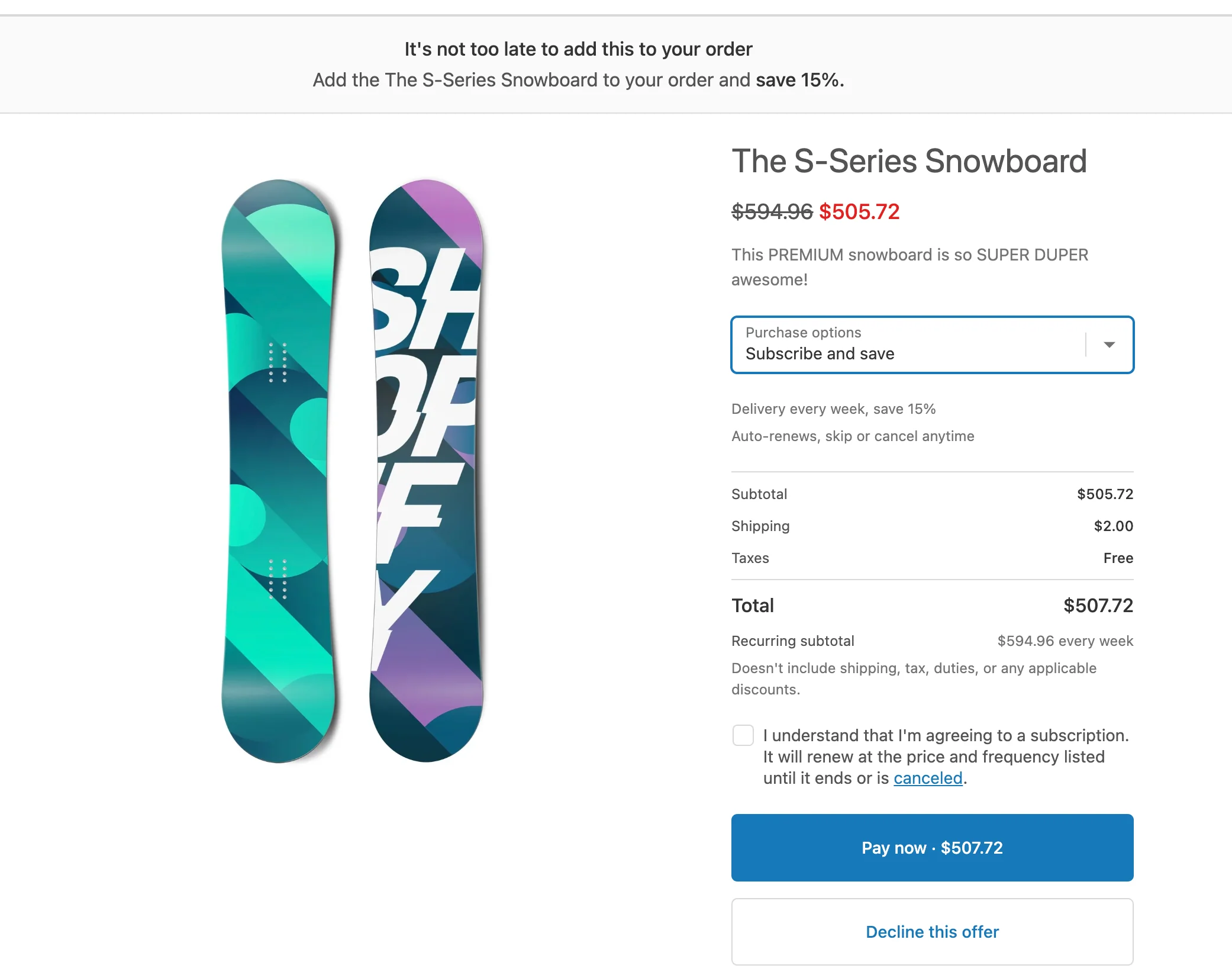
Task: Click the dropdown chevron arrow
Action: 1110,345
